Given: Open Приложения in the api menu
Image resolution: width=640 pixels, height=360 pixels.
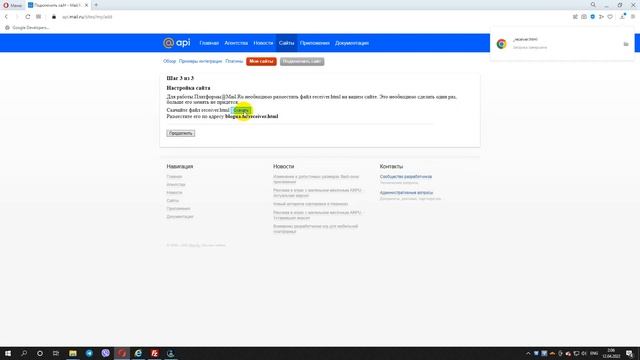Looking at the screenshot, I should (x=315, y=43).
